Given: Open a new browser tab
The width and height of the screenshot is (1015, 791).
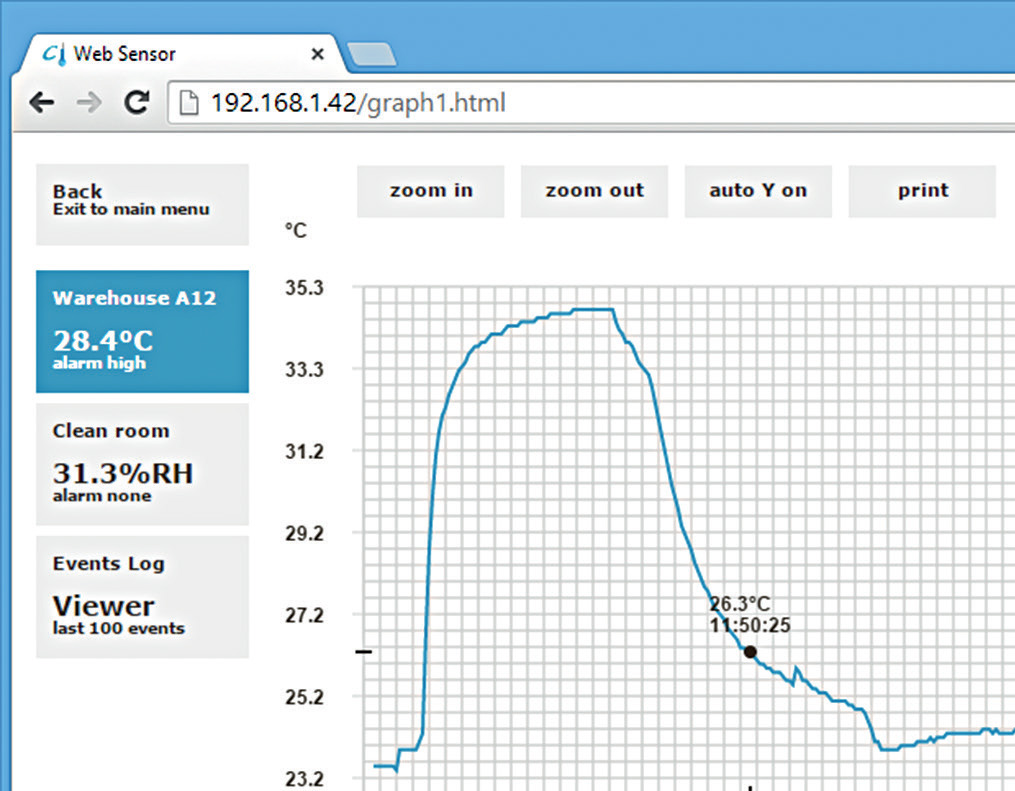Looking at the screenshot, I should [x=371, y=55].
